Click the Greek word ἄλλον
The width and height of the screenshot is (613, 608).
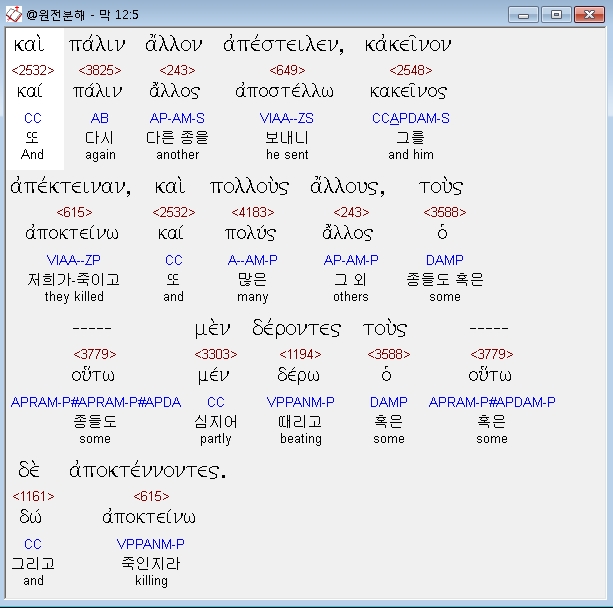coord(174,45)
